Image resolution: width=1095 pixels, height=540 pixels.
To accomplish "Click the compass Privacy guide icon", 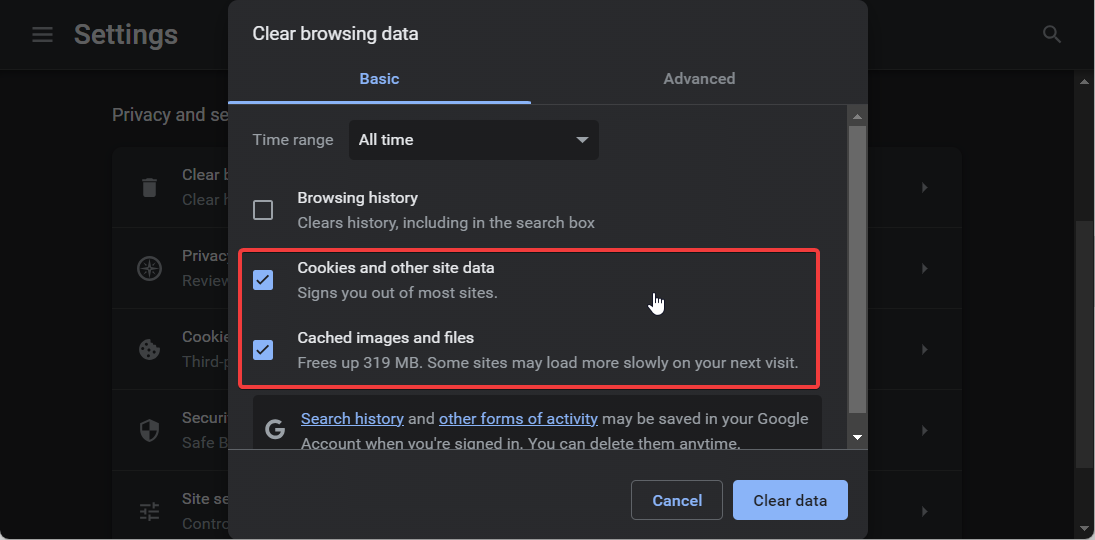I will point(149,268).
